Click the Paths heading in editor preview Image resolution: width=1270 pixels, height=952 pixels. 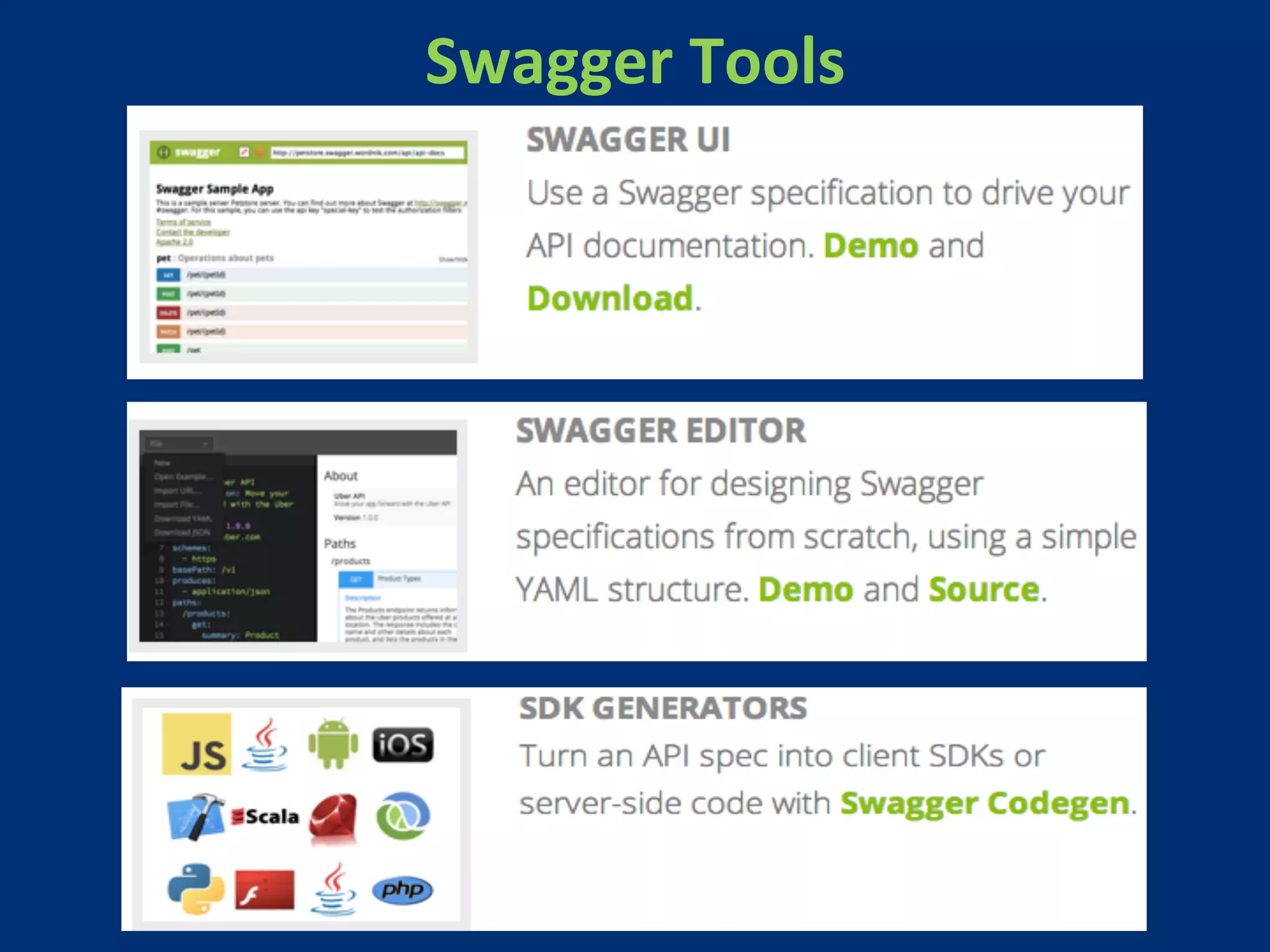(x=340, y=544)
